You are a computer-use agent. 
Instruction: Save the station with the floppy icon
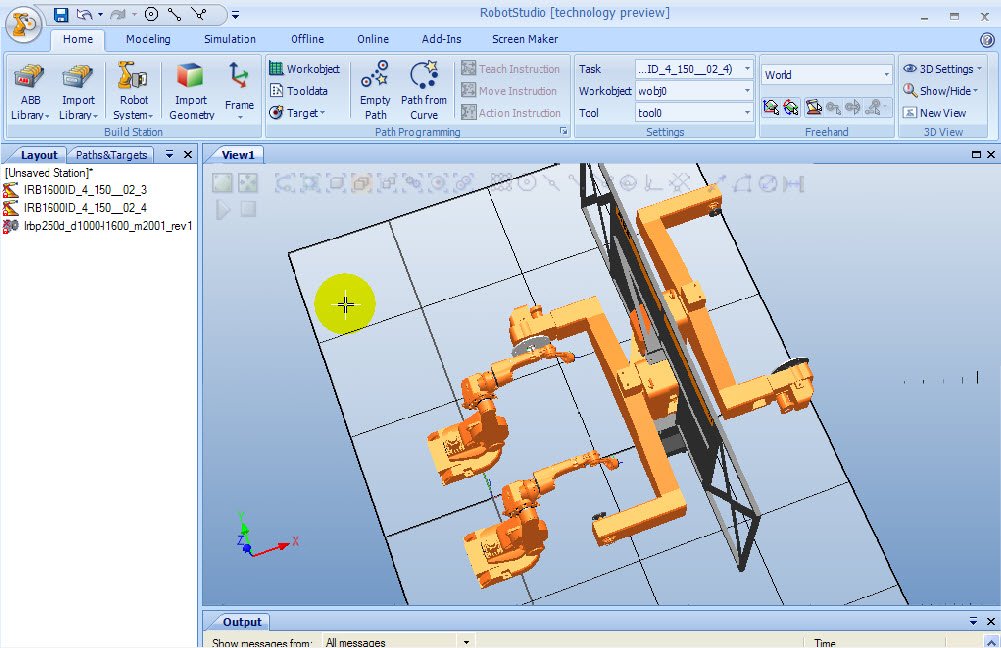tap(61, 14)
